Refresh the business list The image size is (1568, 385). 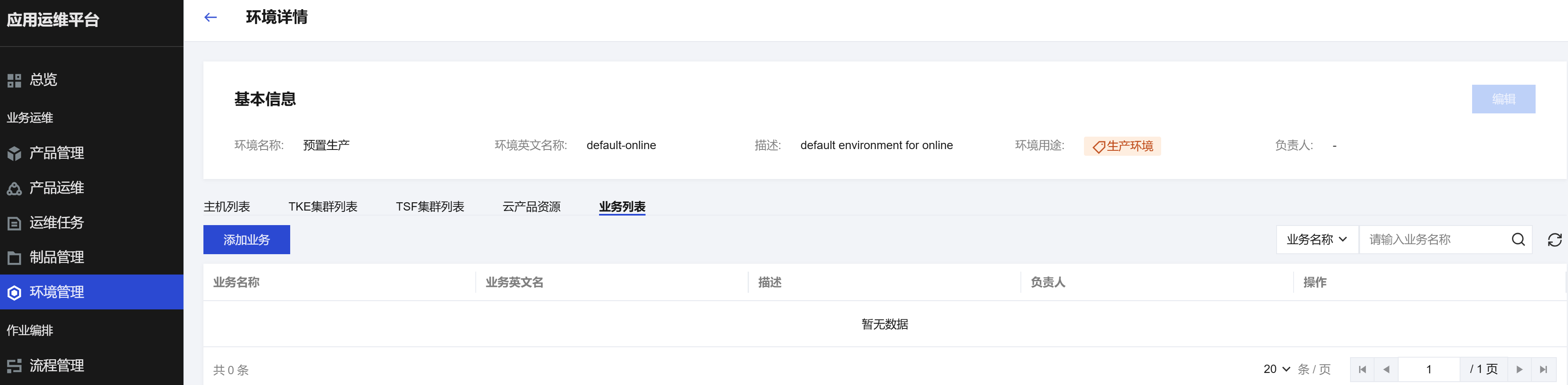click(x=1554, y=240)
